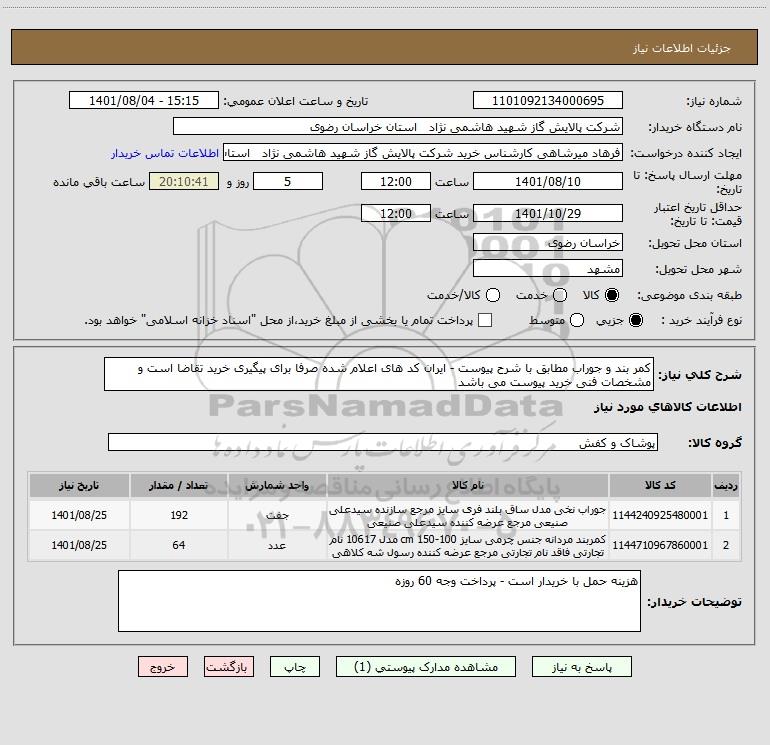Select the کالا radio button
This screenshot has width=770, height=745.
[613, 296]
